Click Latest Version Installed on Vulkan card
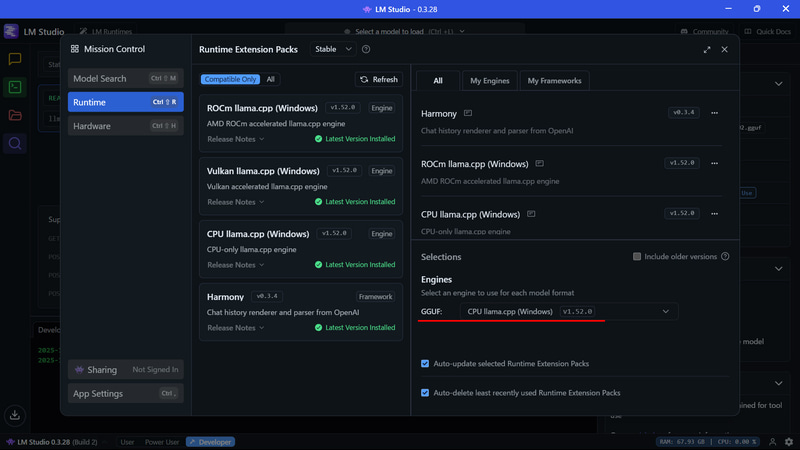Image resolution: width=800 pixels, height=450 pixels. (x=355, y=202)
